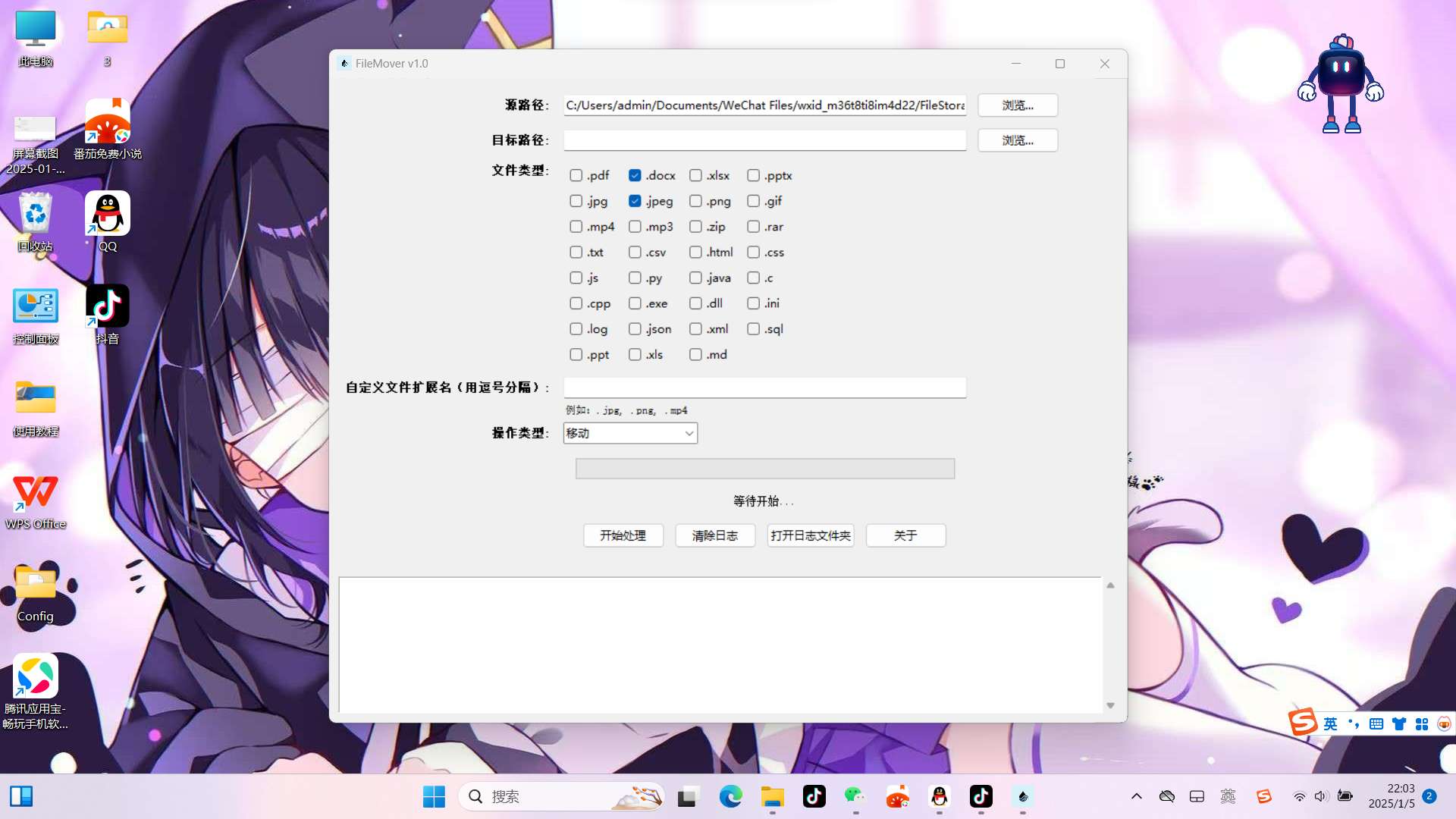This screenshot has width=1456, height=819.
Task: Open volume speaker tray icon
Action: tap(1321, 796)
